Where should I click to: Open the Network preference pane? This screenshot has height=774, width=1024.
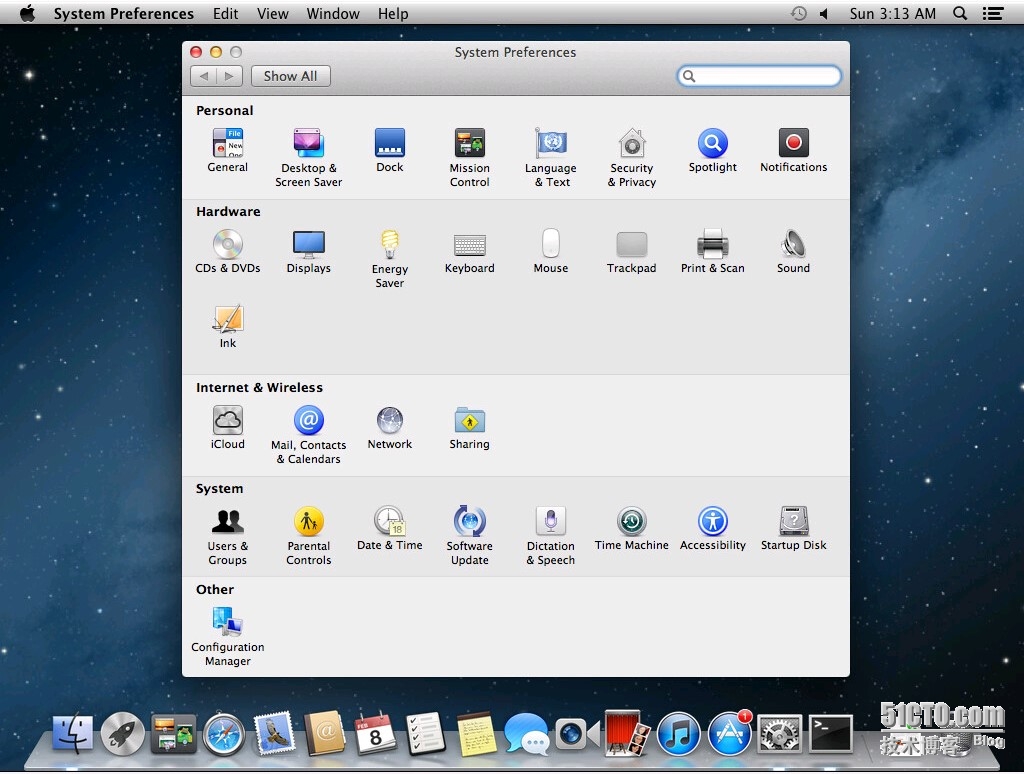390,428
